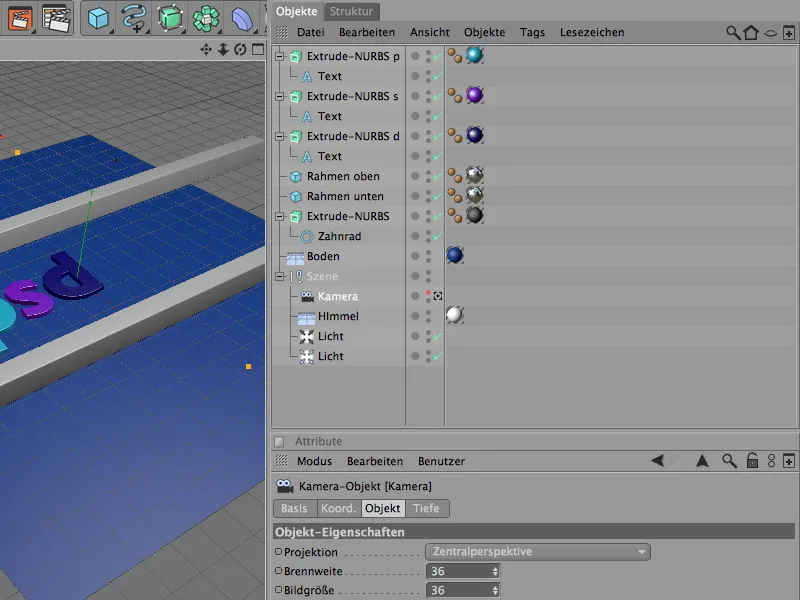Viewport: 800px width, 600px height.
Task: Click the green NURBS generator icon
Action: pos(170,18)
